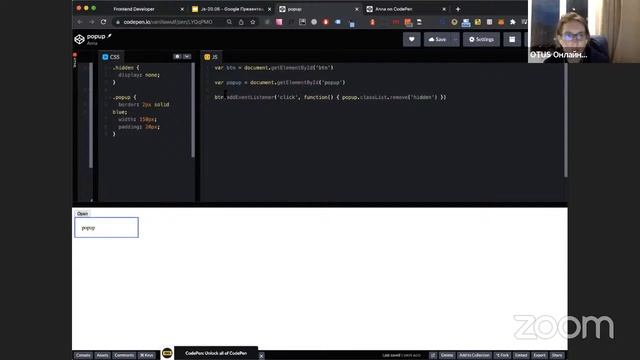Screen dimensions: 640x360
Task: Select the active popup browser tab
Action: (318, 9)
